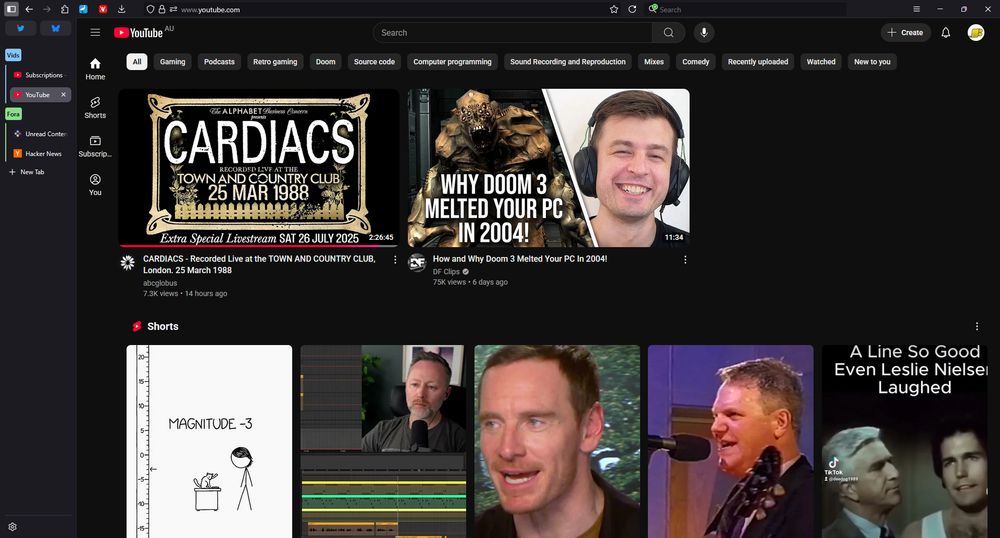Screen dimensions: 1000x538
Task: Bookmark this page with the star icon
Action: tap(614, 10)
